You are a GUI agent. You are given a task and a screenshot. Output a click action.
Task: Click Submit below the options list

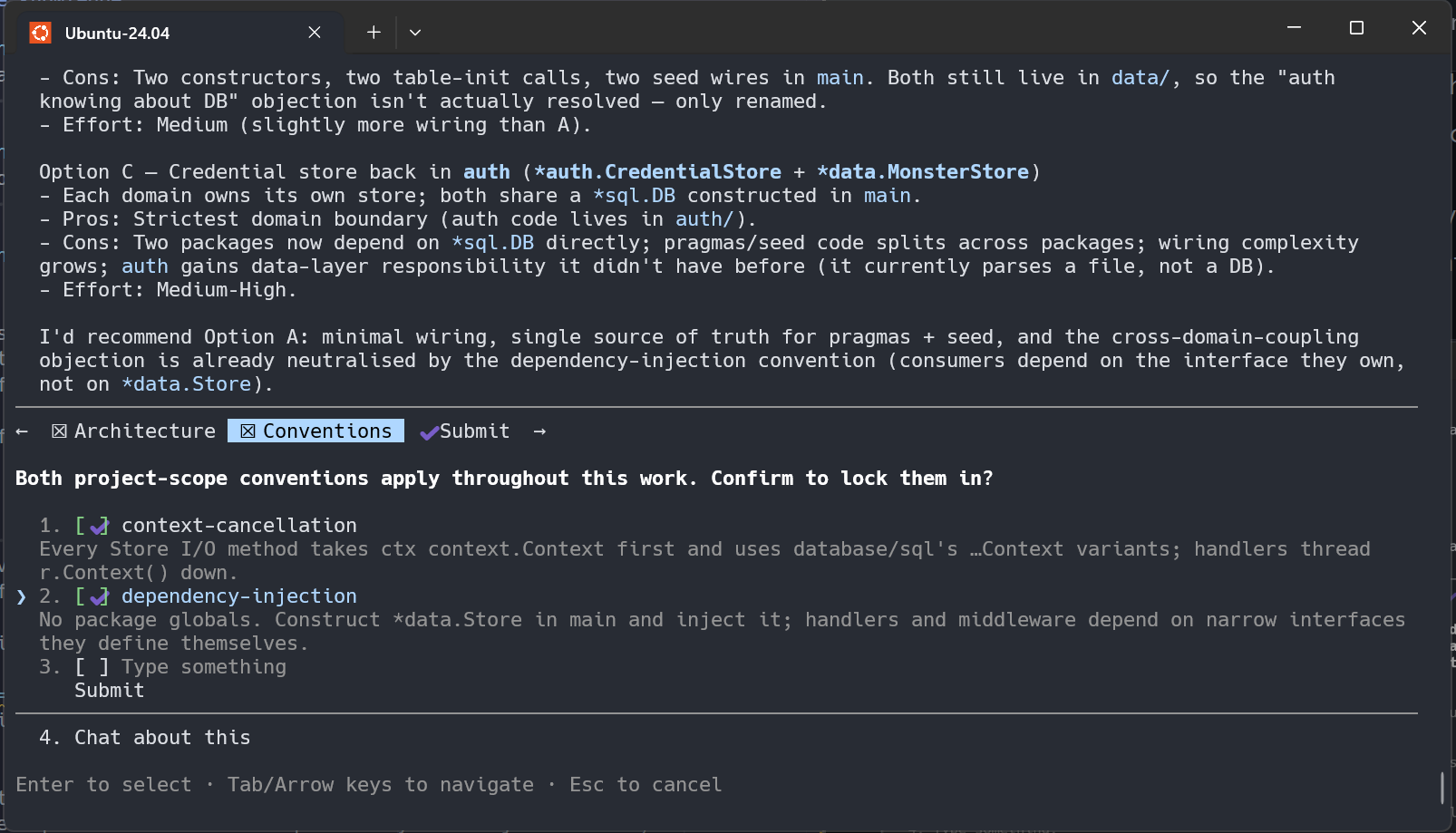coord(109,691)
